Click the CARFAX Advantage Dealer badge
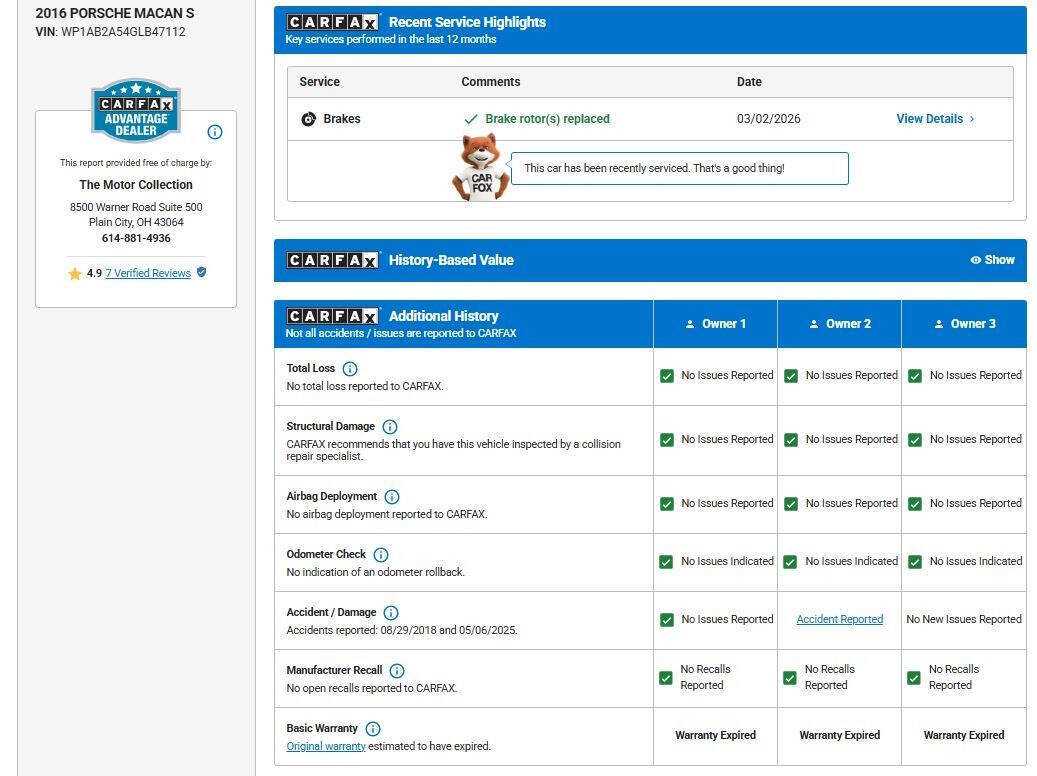This screenshot has height=776, width=1037. (x=136, y=110)
